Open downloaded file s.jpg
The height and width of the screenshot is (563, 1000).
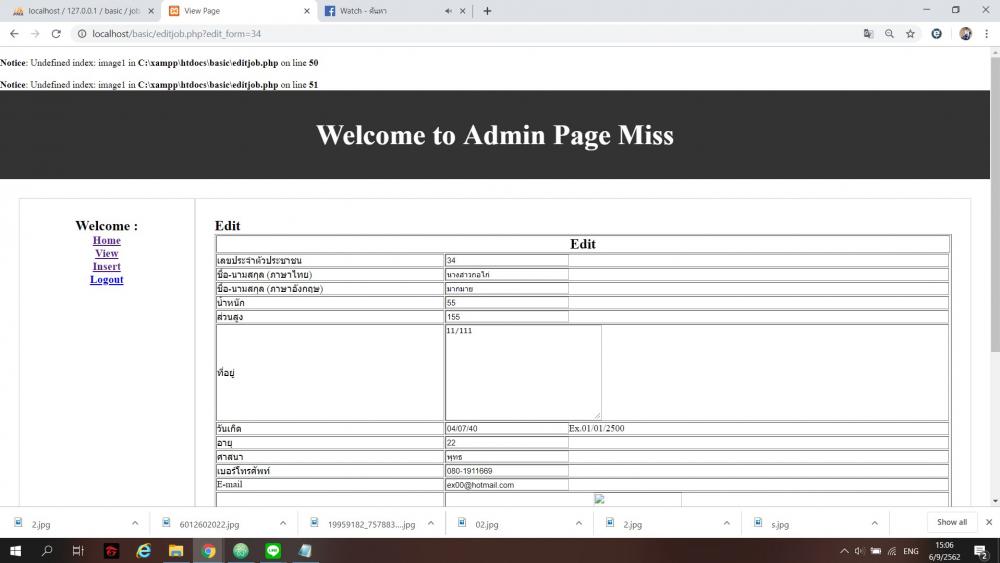pyautogui.click(x=780, y=524)
